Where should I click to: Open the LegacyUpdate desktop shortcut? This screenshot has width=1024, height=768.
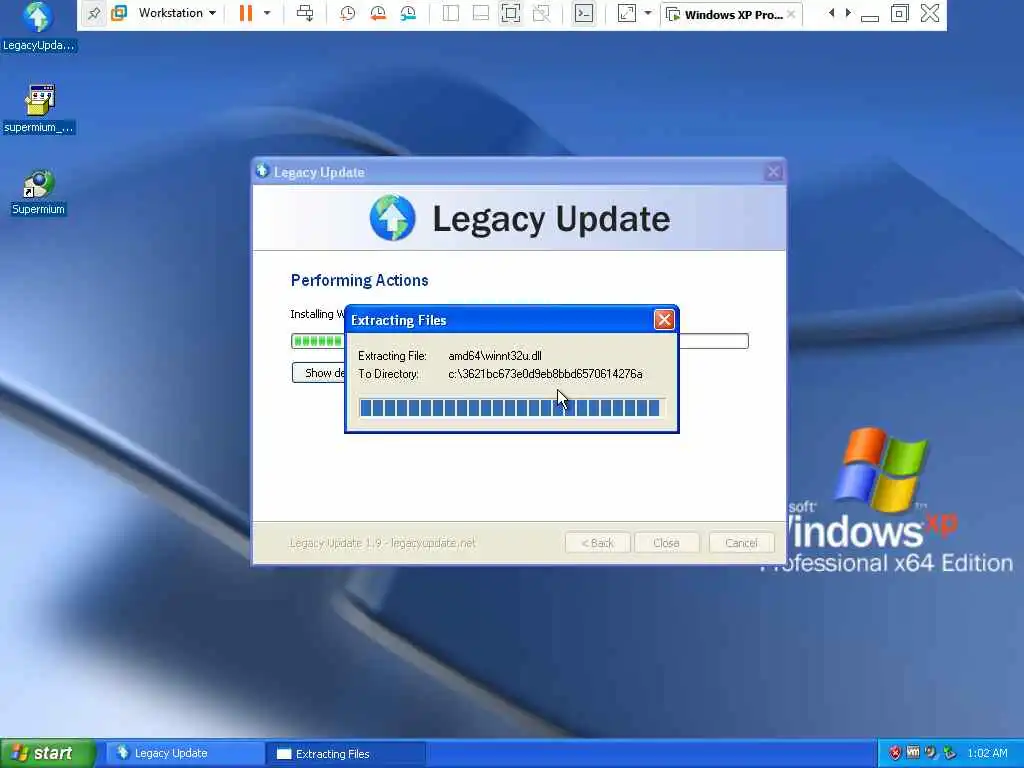coord(39,26)
